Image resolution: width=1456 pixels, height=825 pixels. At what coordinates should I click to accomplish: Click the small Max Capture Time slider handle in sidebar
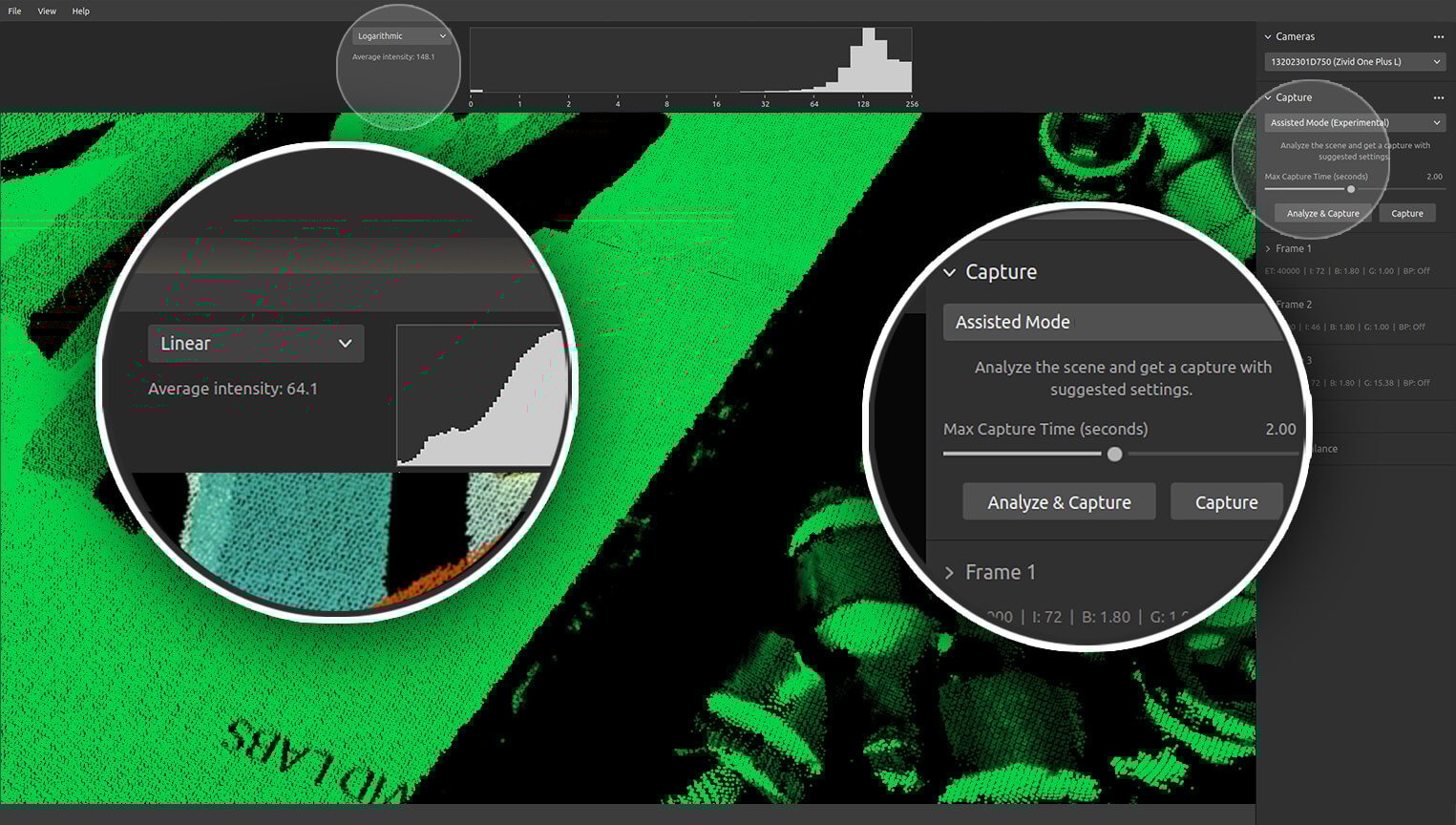1351,189
